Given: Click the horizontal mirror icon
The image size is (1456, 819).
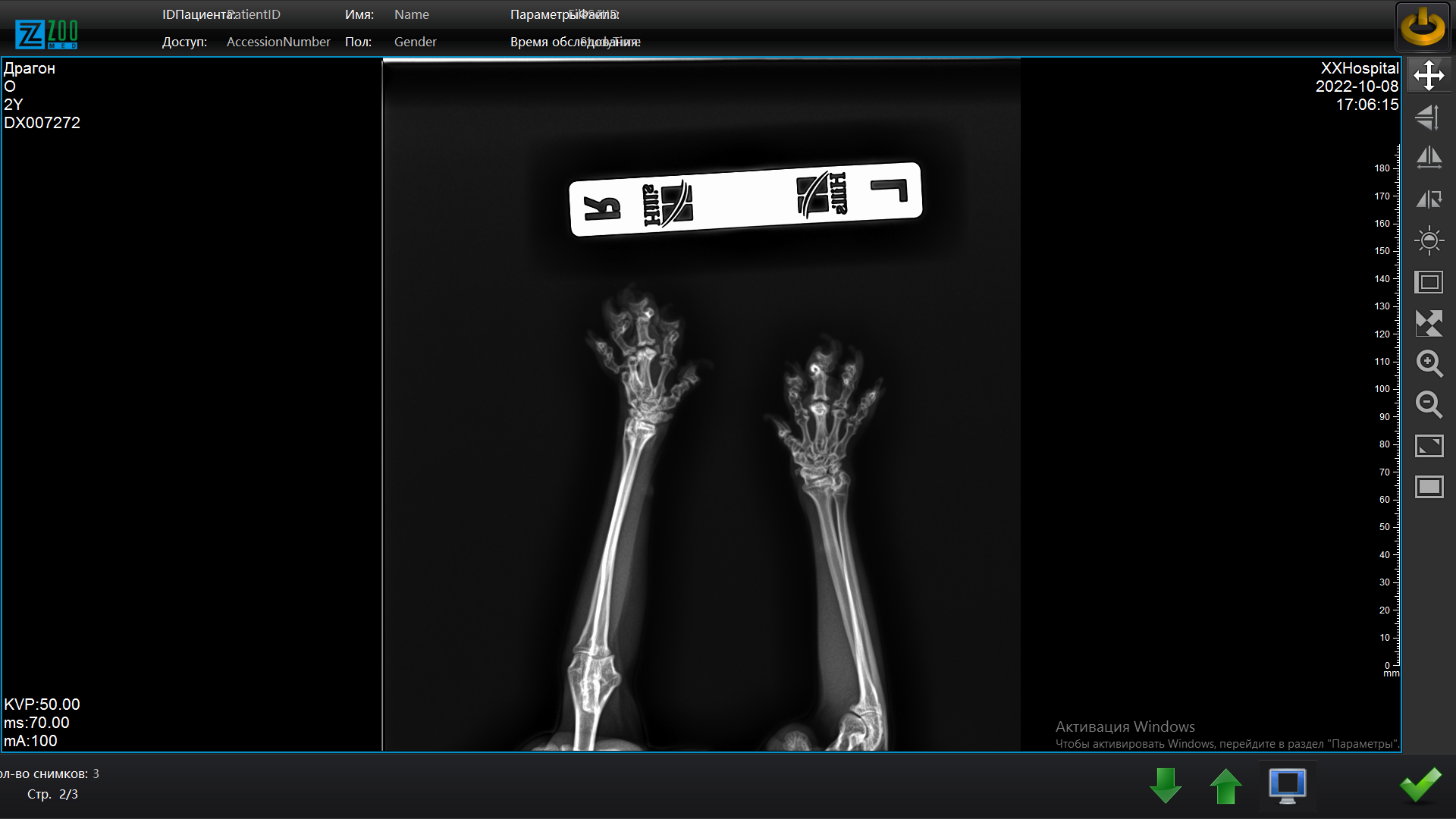Looking at the screenshot, I should (x=1429, y=158).
